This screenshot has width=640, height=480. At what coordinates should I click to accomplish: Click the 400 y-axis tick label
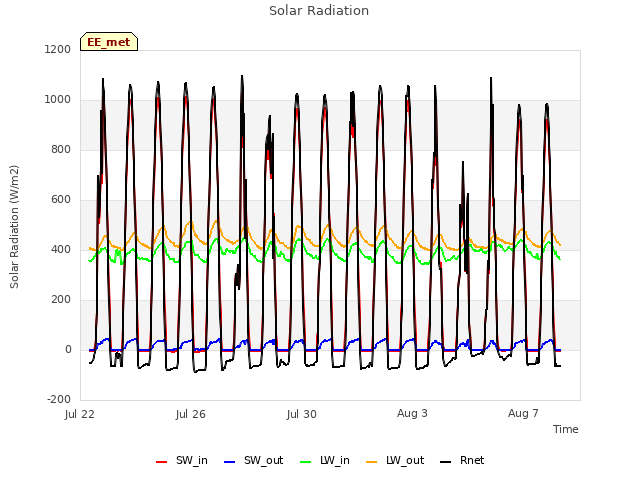pyautogui.click(x=61, y=249)
